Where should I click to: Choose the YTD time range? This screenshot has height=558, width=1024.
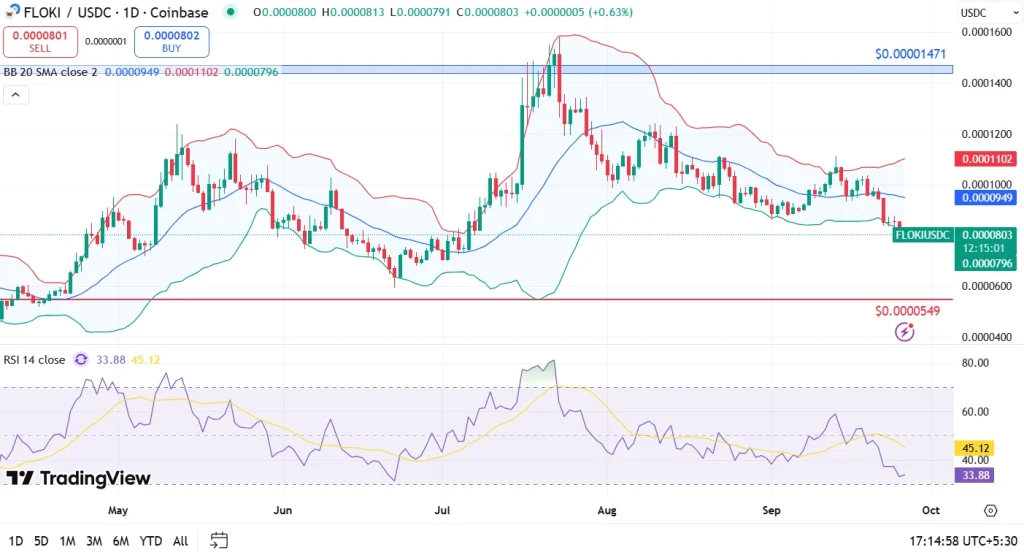click(151, 541)
